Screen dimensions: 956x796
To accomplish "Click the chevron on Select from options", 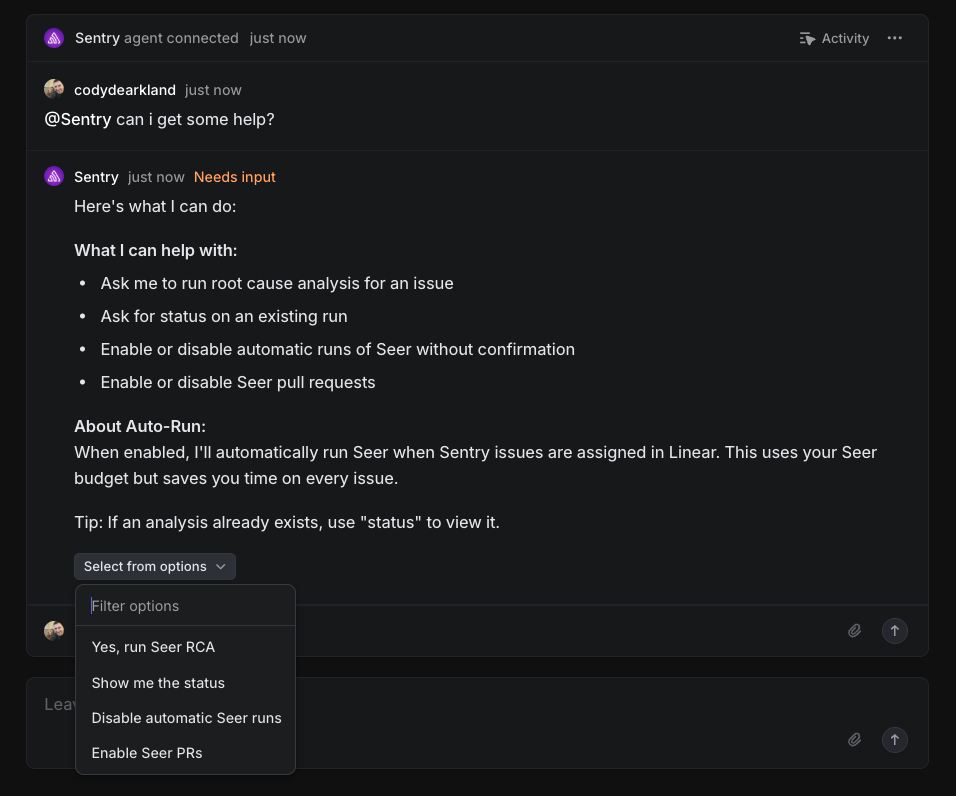I will click(x=221, y=566).
